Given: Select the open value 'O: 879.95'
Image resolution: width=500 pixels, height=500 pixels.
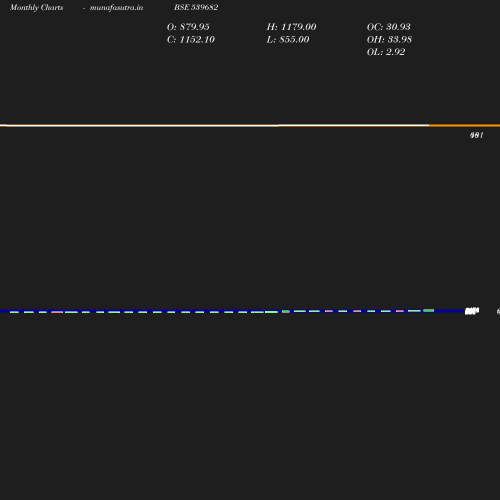Looking at the screenshot, I should tap(188, 27).
